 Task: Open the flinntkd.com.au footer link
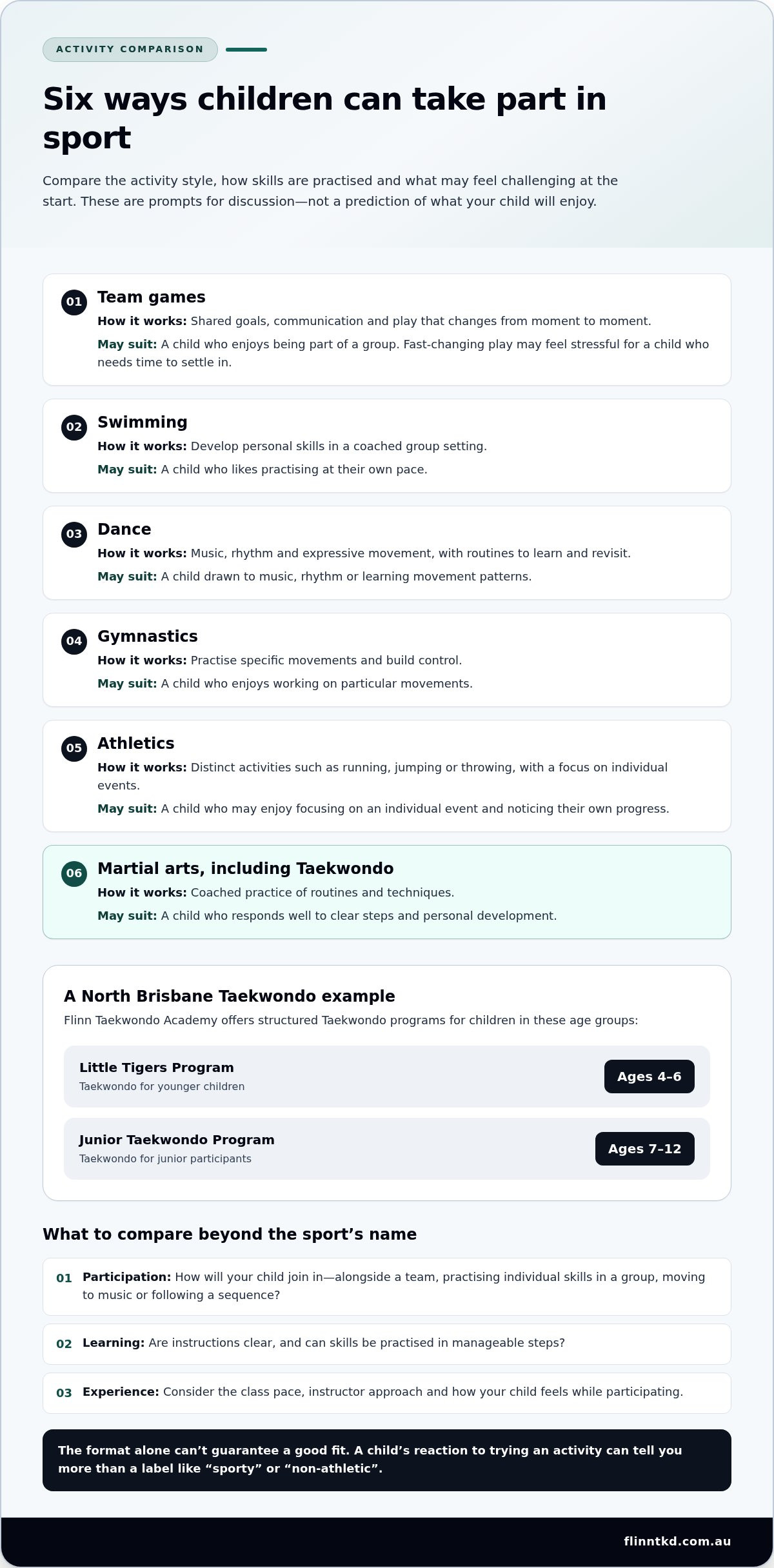(x=677, y=1542)
